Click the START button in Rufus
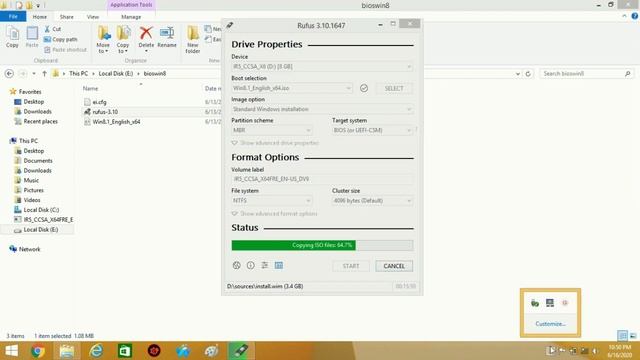 351,266
